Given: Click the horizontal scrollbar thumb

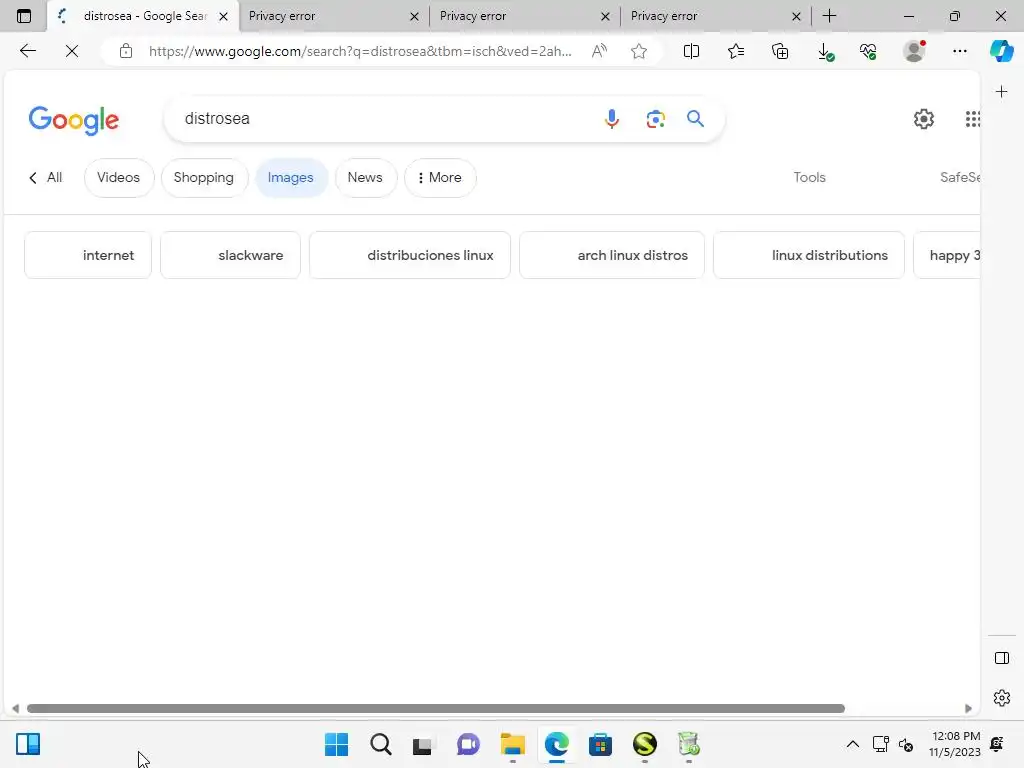Looking at the screenshot, I should click(436, 709).
